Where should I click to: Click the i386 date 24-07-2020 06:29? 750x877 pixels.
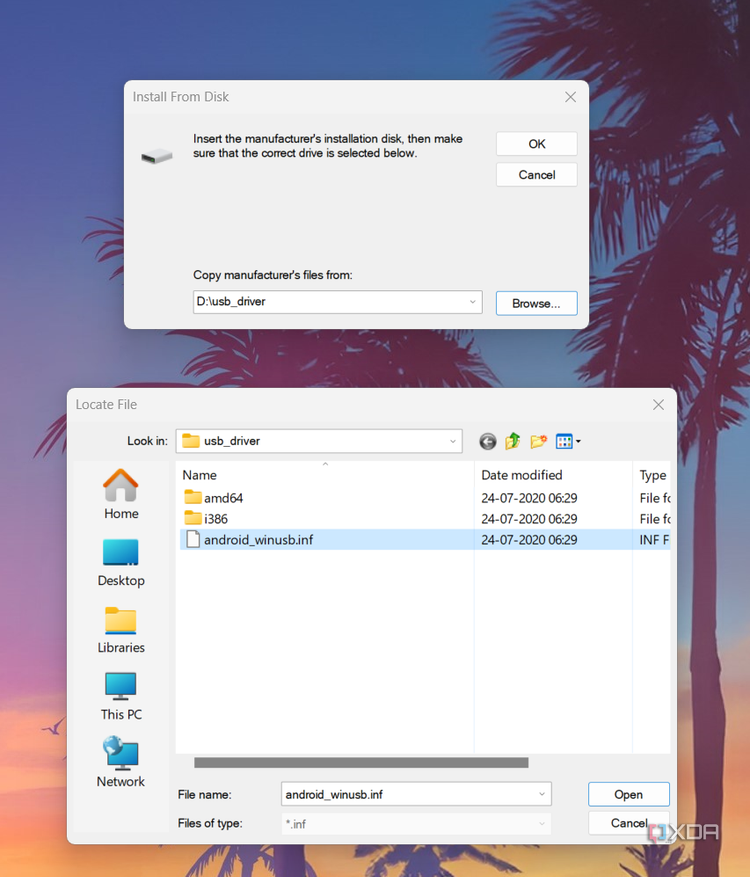tap(529, 518)
